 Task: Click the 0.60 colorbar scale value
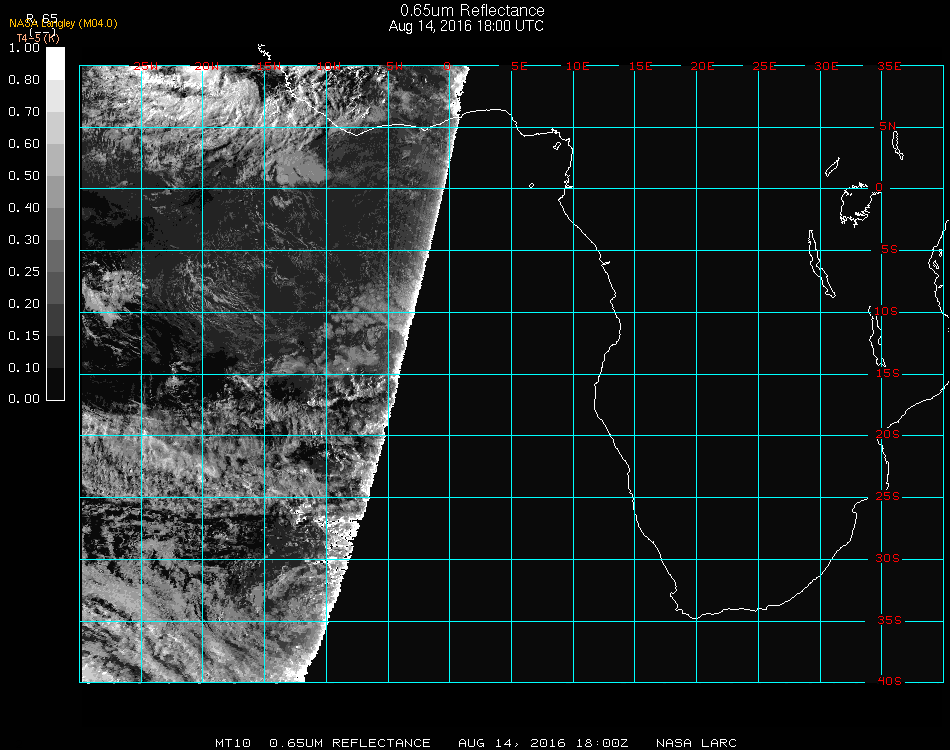(x=24, y=144)
